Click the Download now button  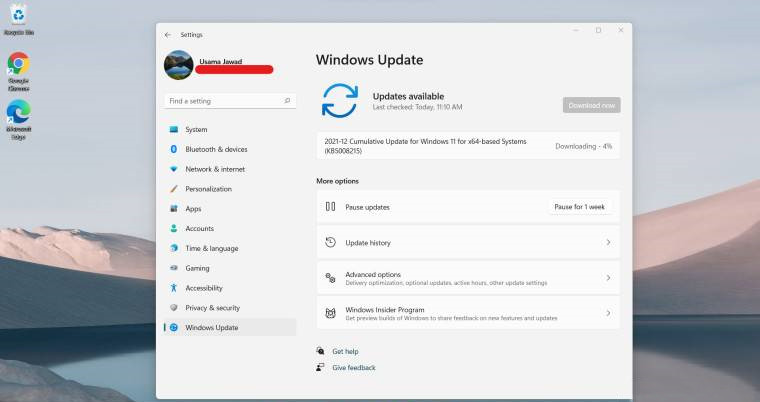[x=591, y=105]
